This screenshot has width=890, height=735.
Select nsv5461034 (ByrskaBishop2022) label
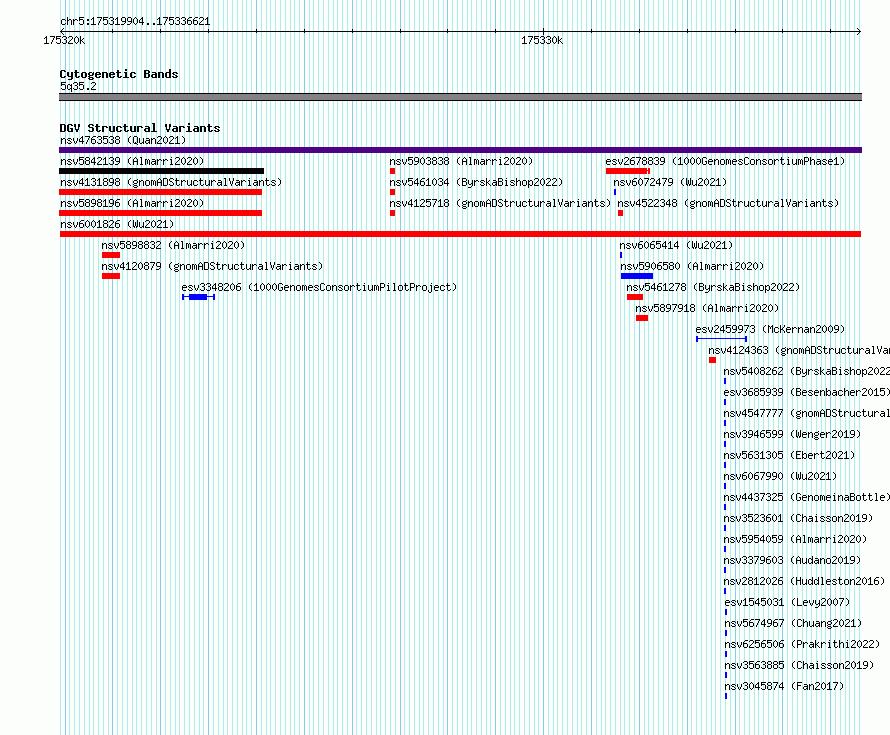(476, 182)
